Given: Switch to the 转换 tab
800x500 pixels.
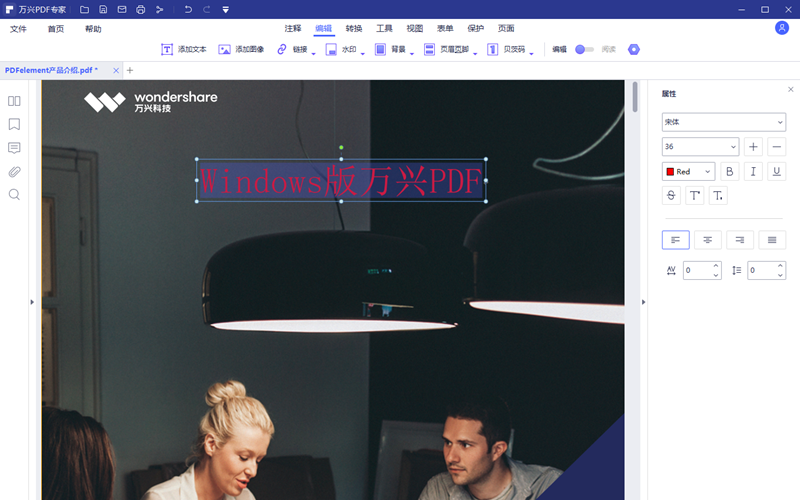Looking at the screenshot, I should 354,29.
